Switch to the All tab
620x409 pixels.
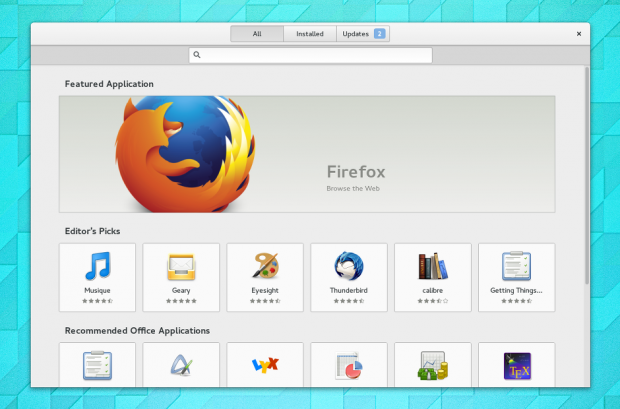coord(257,34)
